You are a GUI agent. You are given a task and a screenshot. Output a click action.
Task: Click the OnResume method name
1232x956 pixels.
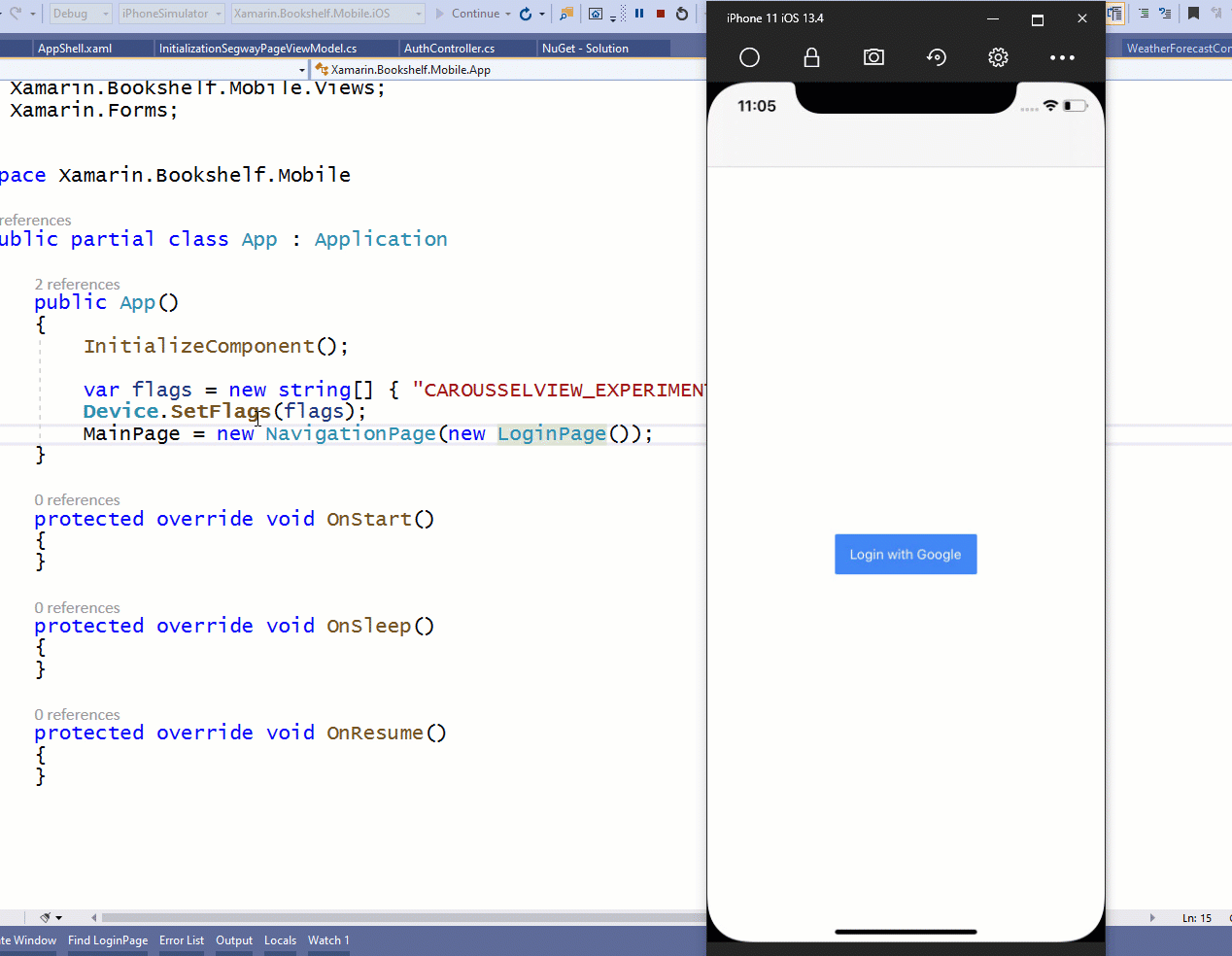pos(375,733)
